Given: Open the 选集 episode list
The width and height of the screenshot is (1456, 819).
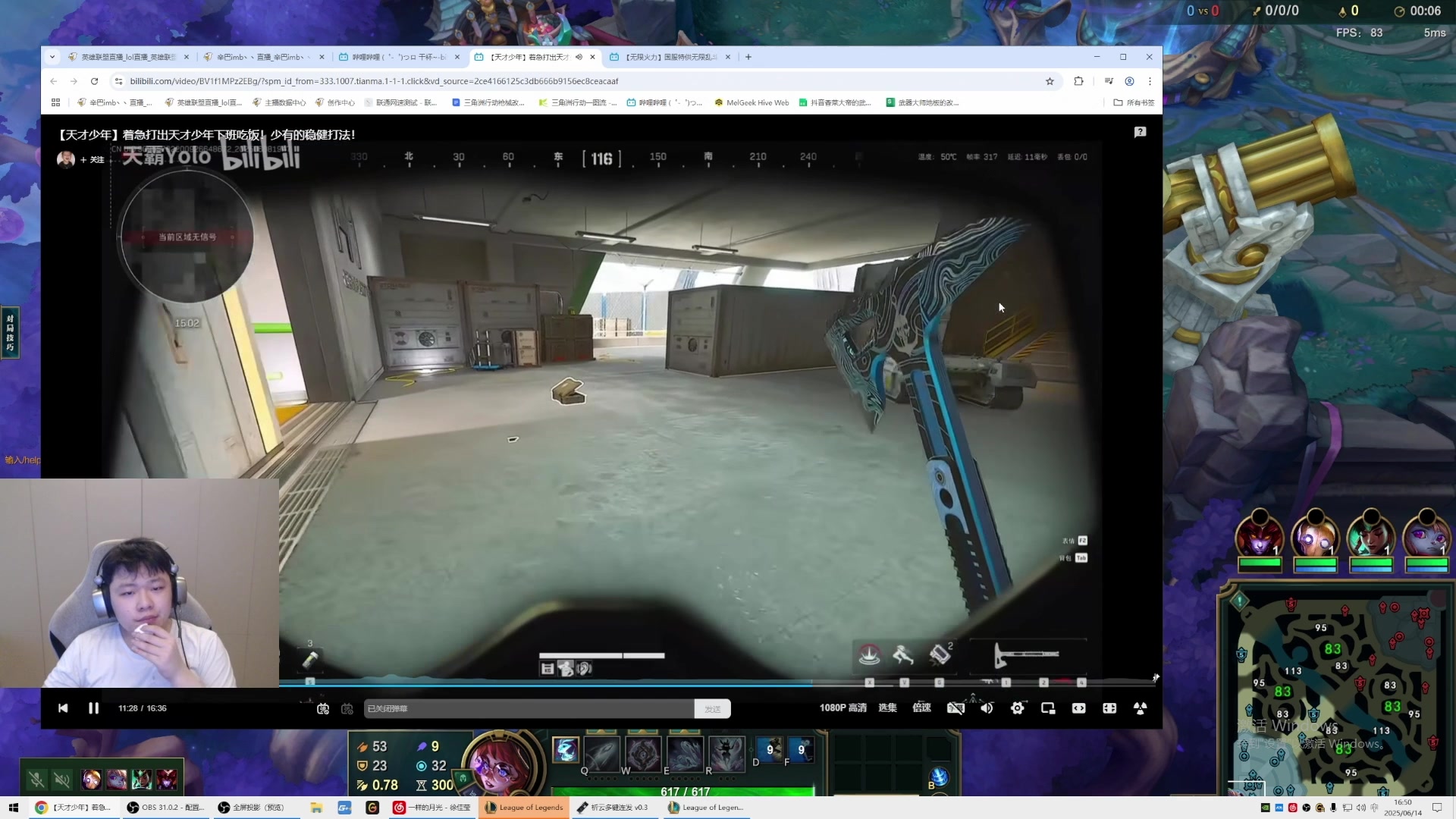Looking at the screenshot, I should click(x=887, y=708).
